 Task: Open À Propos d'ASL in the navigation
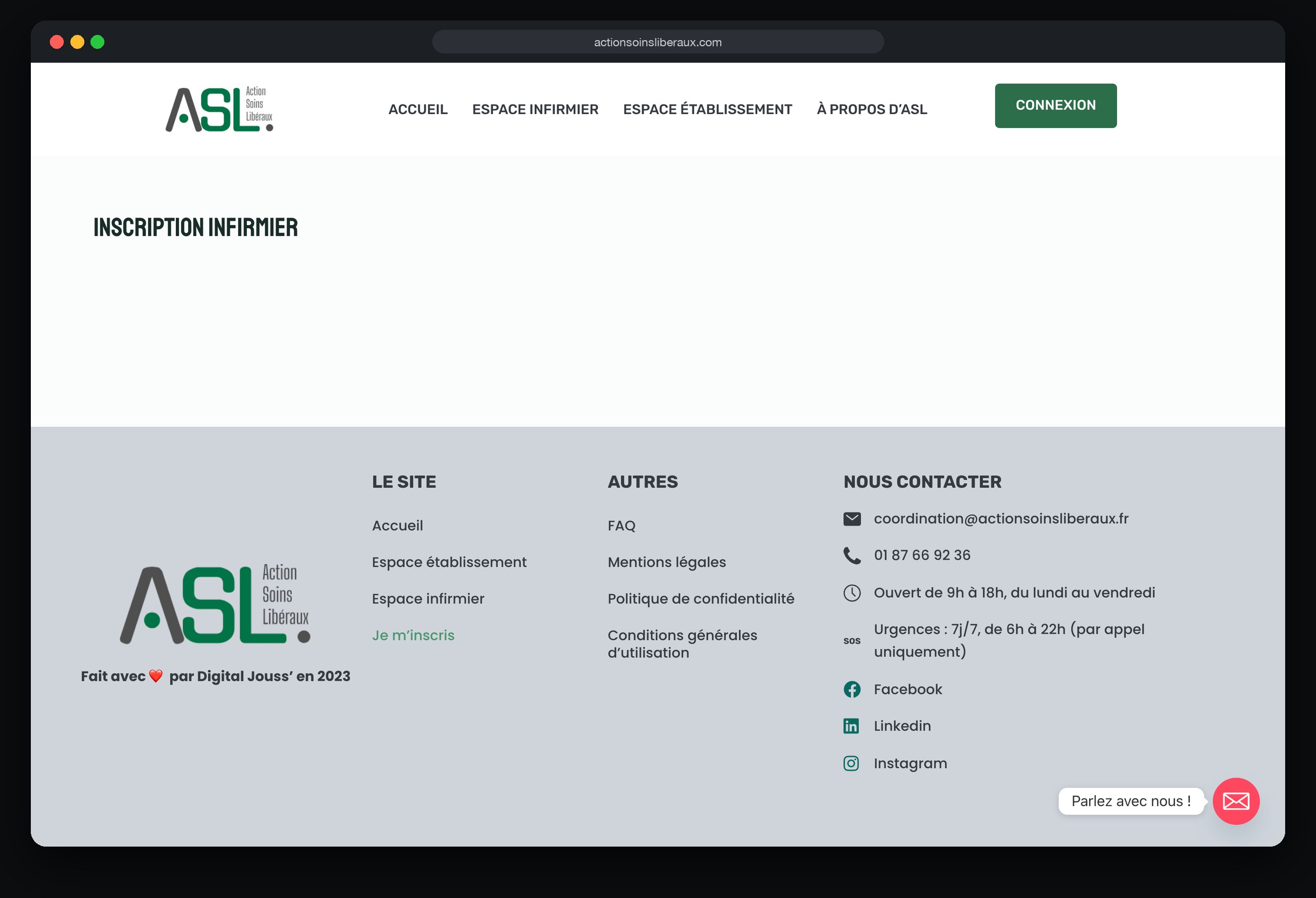click(871, 109)
